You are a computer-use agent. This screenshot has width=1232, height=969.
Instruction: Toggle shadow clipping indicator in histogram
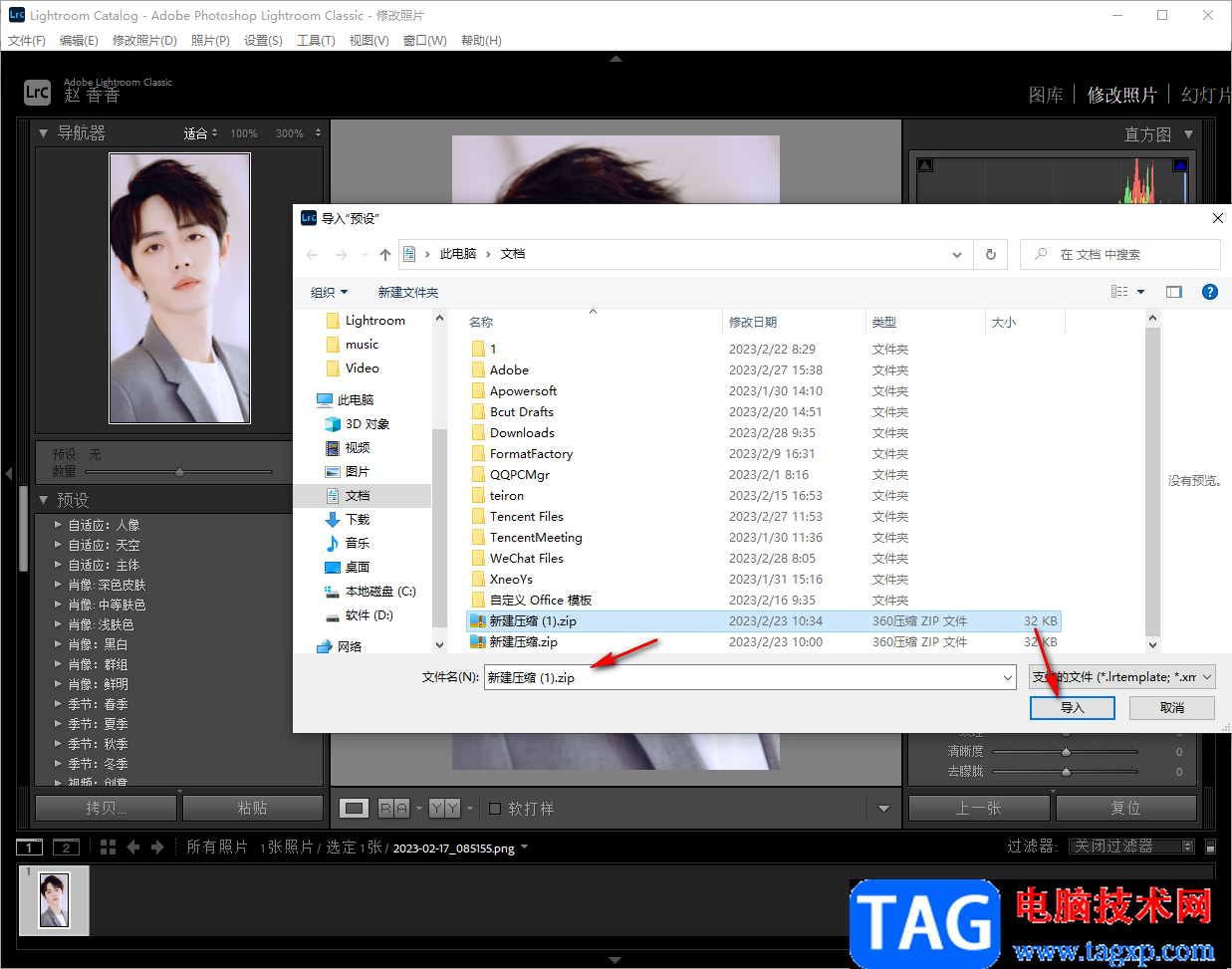click(924, 165)
